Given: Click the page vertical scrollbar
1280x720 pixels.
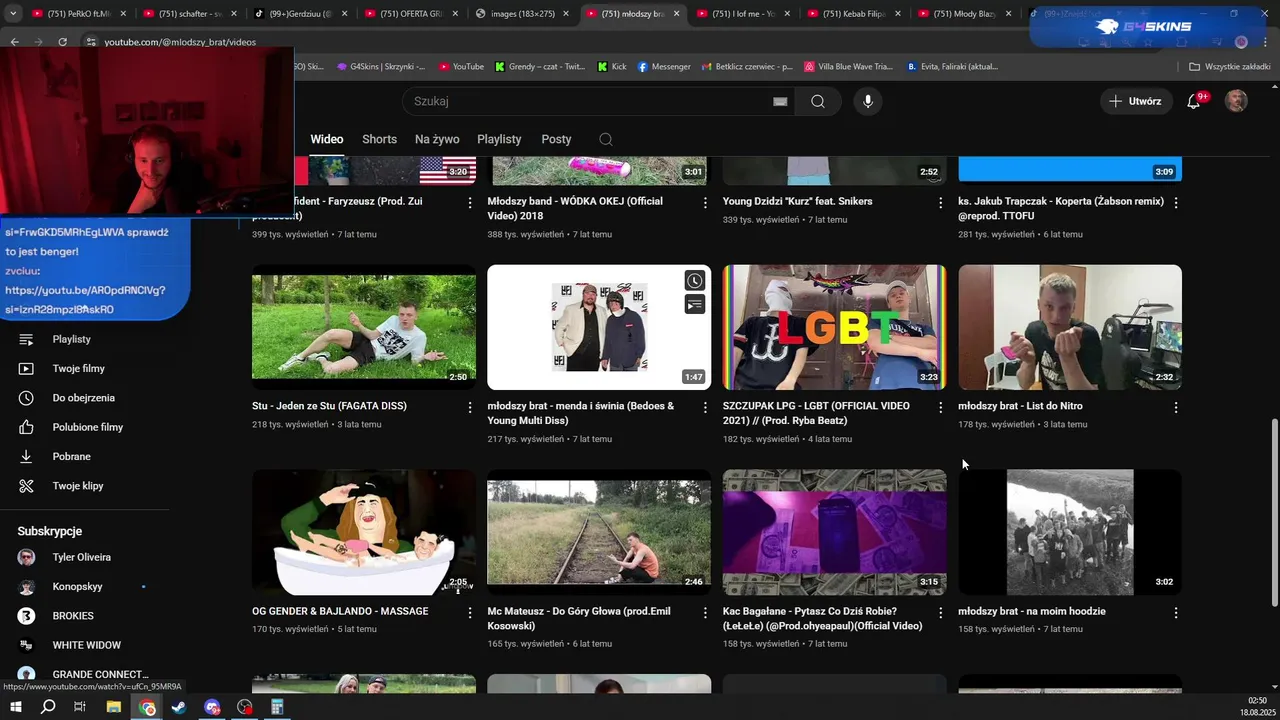Looking at the screenshot, I should [1273, 512].
